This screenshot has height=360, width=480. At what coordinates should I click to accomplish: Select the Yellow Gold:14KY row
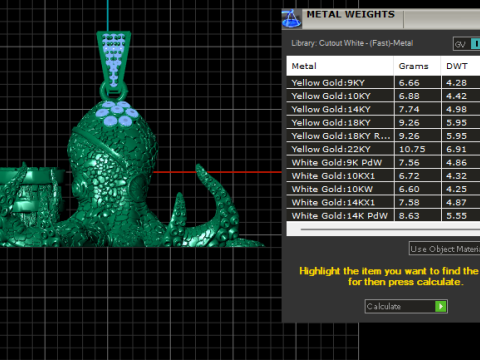pyautogui.click(x=383, y=109)
